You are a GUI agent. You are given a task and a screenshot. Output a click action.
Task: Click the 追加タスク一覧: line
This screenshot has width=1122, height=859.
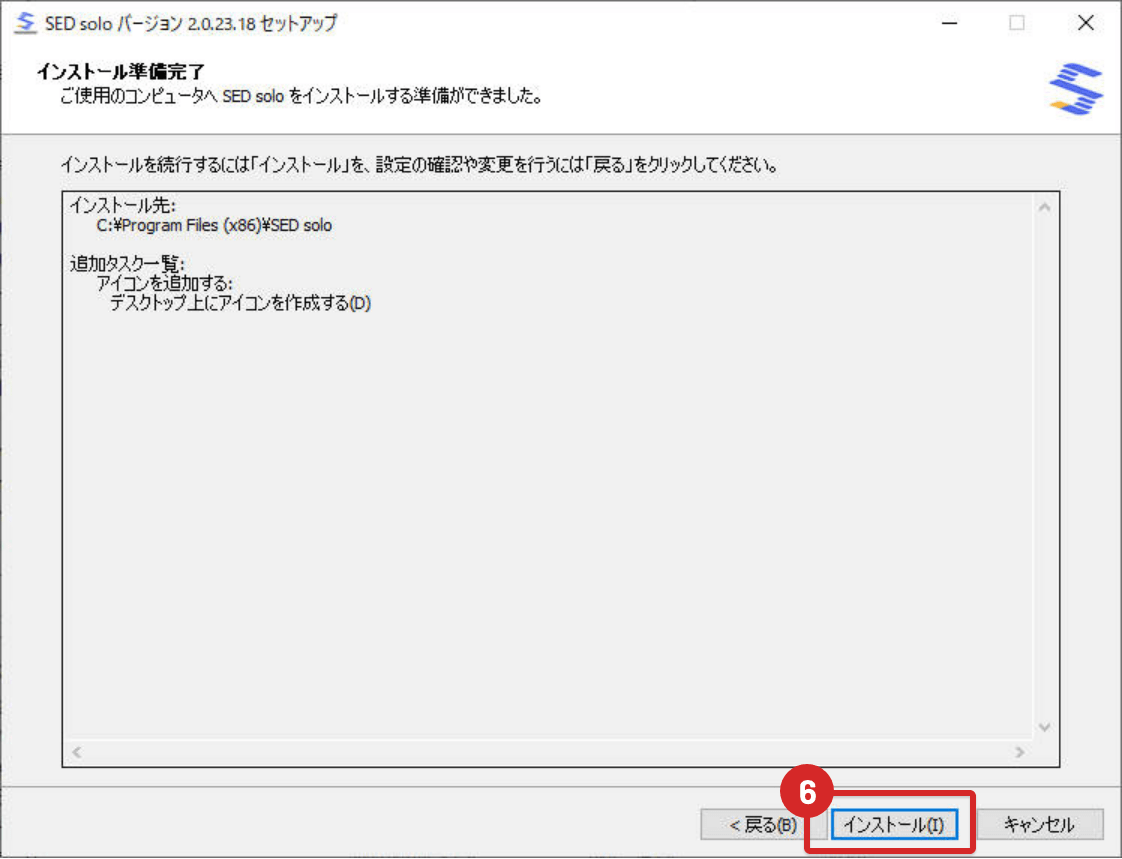click(127, 264)
